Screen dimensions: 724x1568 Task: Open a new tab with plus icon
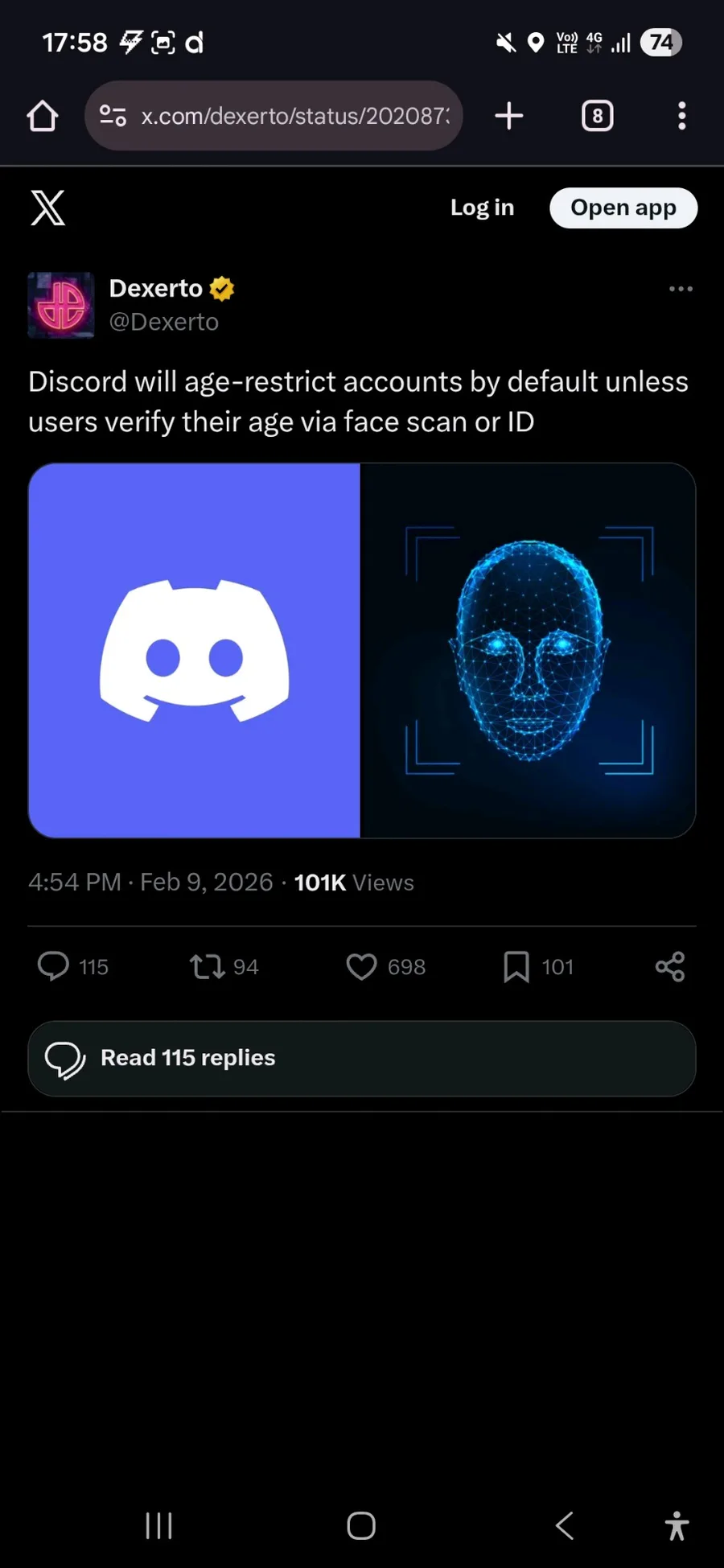click(509, 116)
